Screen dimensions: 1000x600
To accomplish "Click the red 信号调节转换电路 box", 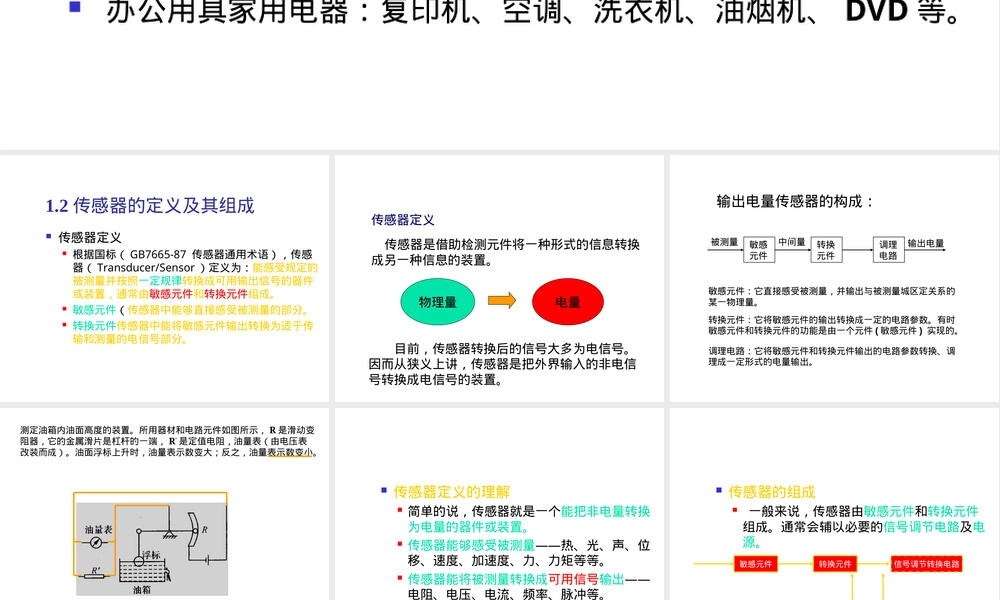I will (x=926, y=564).
